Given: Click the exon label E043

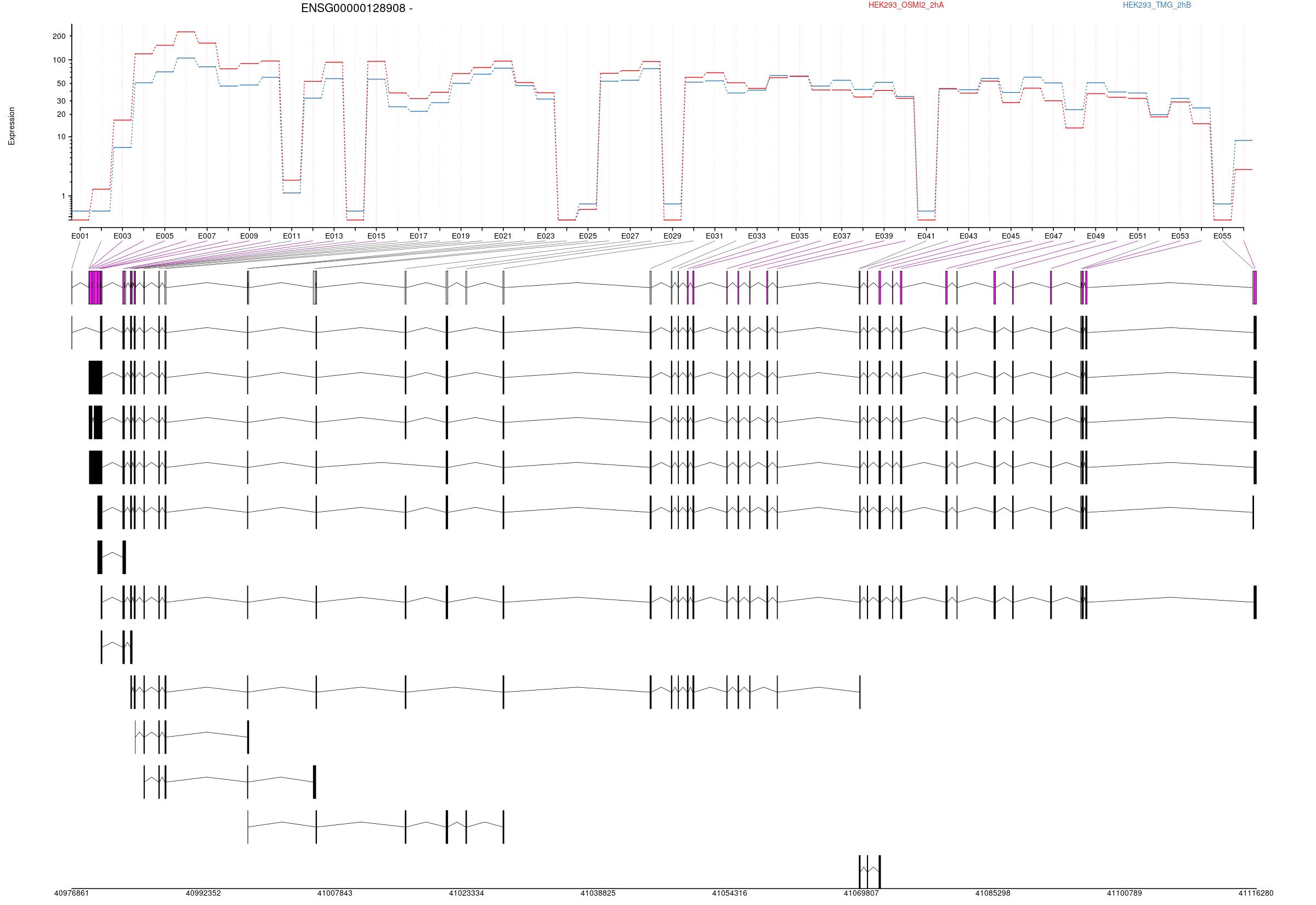Looking at the screenshot, I should pyautogui.click(x=968, y=236).
